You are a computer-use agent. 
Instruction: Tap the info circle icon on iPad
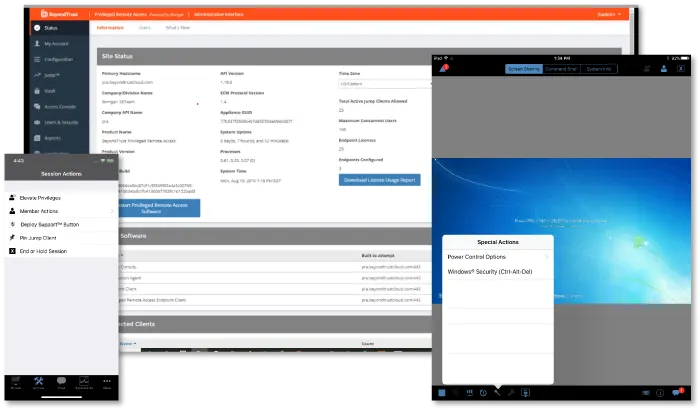click(x=660, y=393)
